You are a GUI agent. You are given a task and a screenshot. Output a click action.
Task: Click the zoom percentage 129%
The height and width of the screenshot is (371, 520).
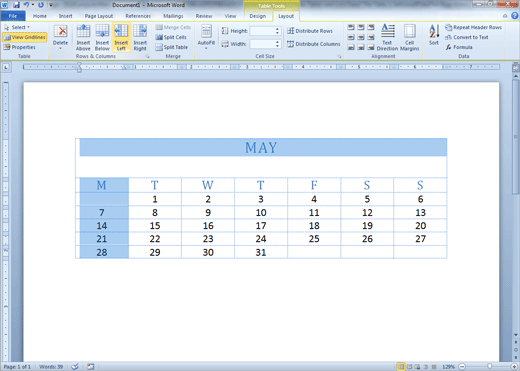pyautogui.click(x=448, y=367)
